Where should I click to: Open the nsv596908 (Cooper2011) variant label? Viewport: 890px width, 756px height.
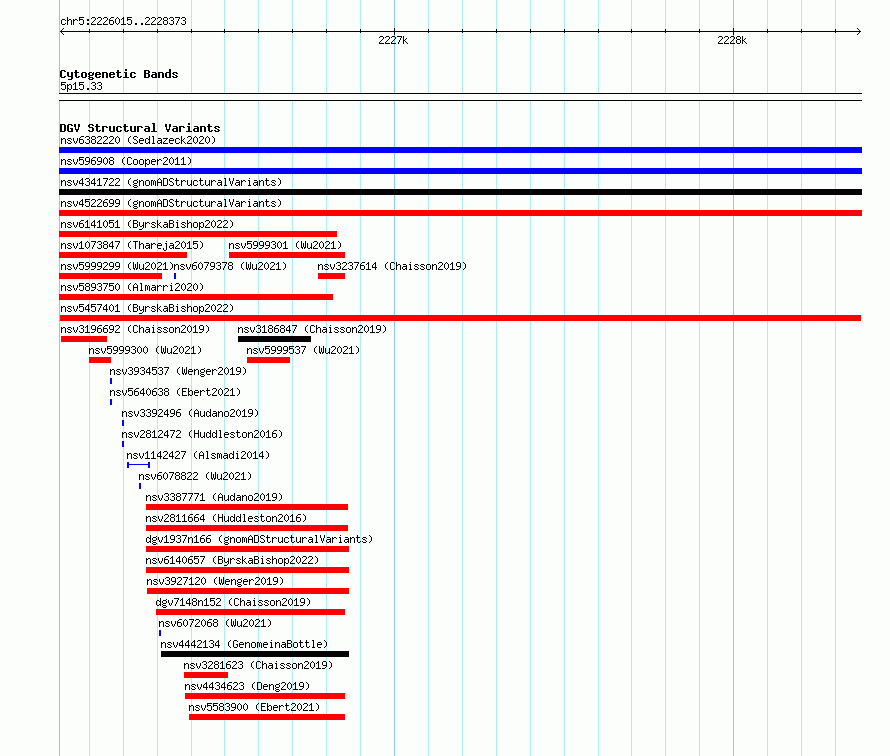[x=126, y=161]
